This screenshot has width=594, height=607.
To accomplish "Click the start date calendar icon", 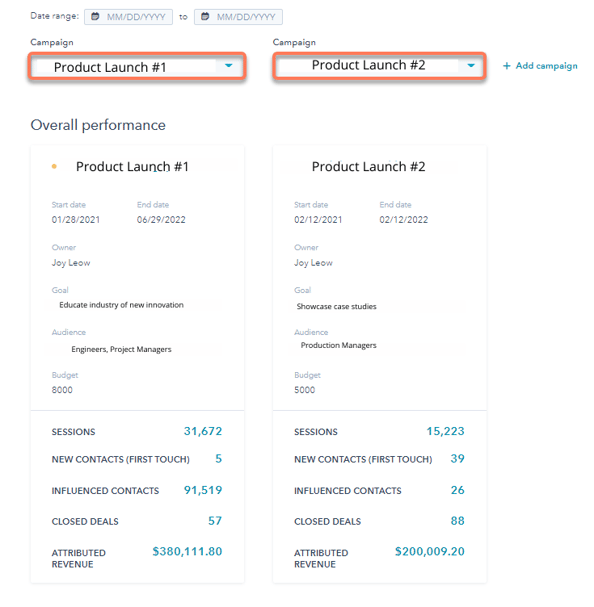I will 95,17.
